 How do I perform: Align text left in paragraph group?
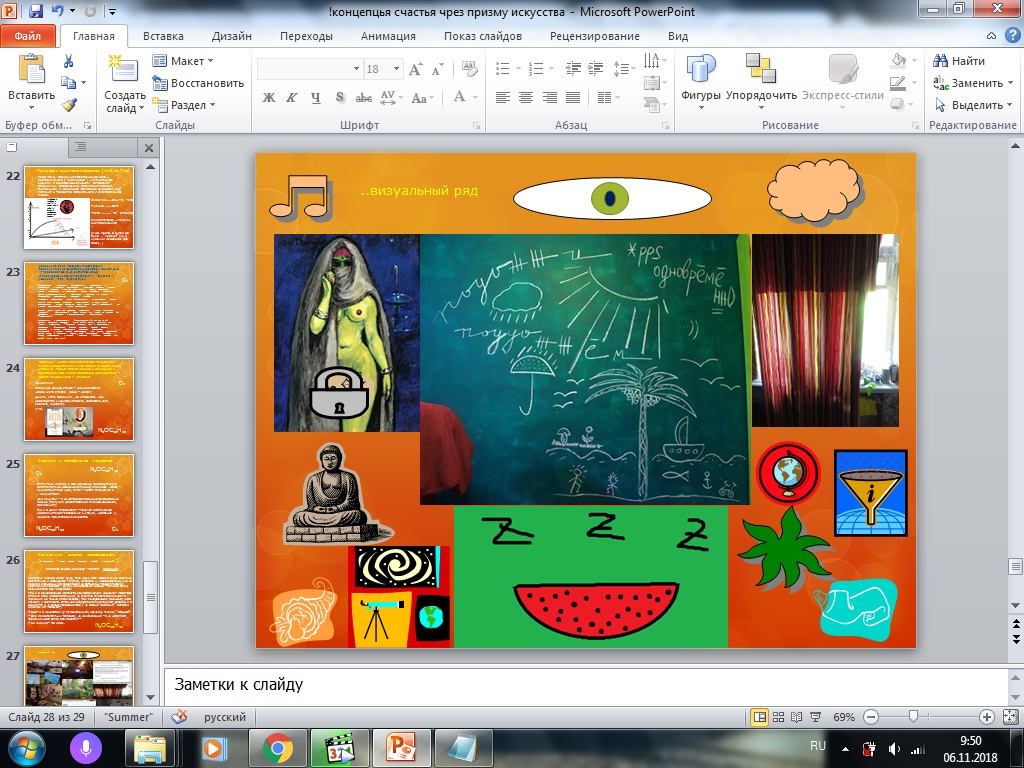[503, 98]
